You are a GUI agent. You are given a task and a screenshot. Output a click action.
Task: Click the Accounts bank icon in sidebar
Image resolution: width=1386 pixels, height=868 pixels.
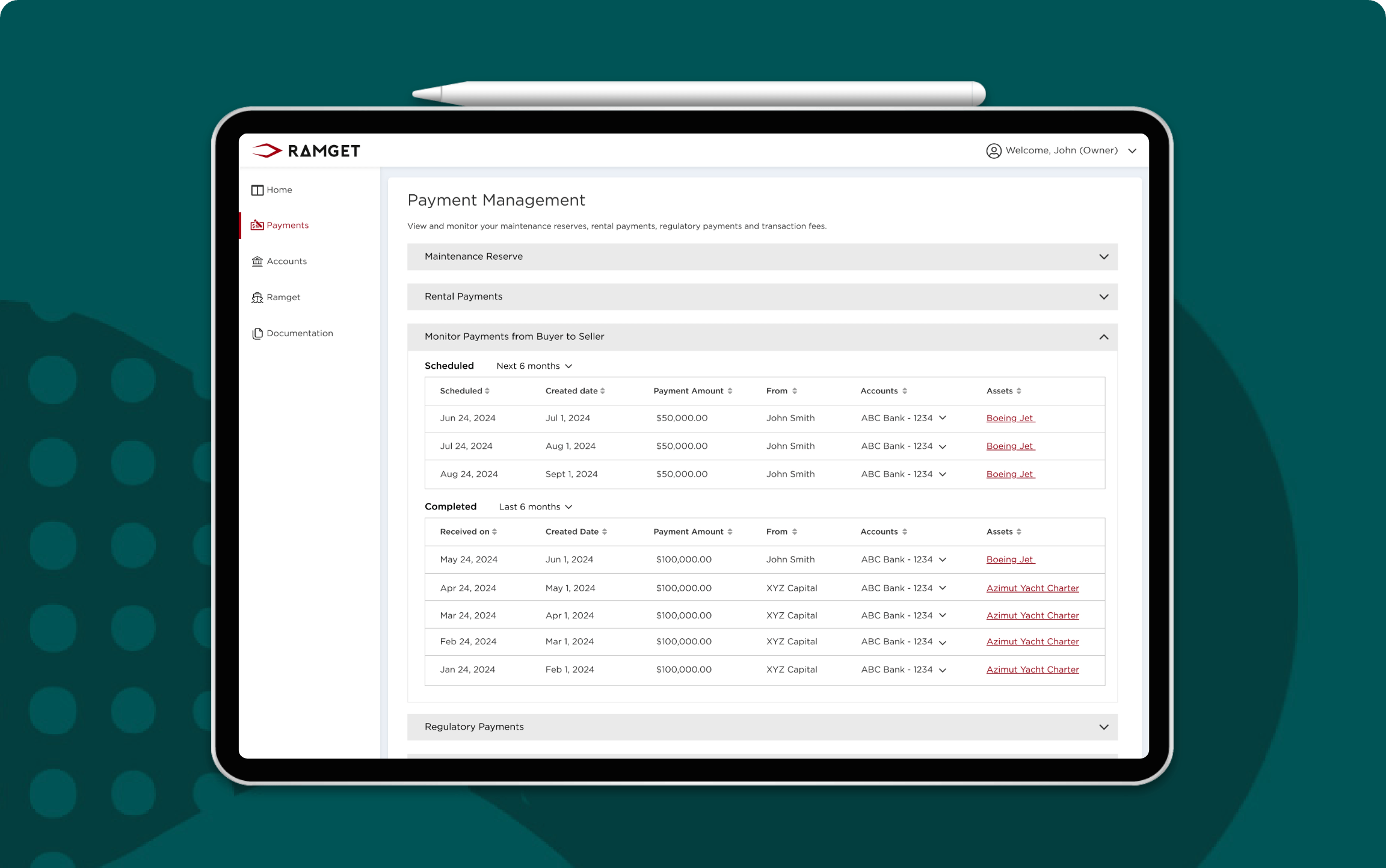click(257, 261)
